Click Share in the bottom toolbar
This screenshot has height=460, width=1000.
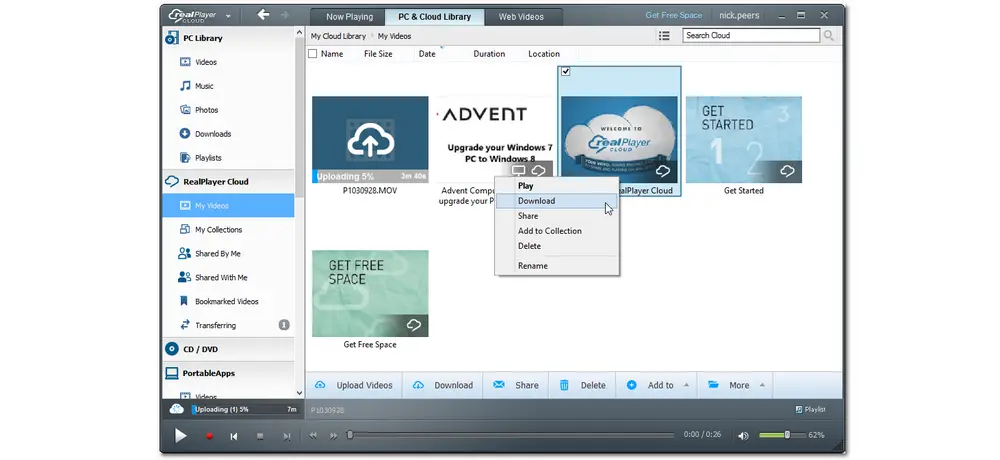tap(516, 385)
